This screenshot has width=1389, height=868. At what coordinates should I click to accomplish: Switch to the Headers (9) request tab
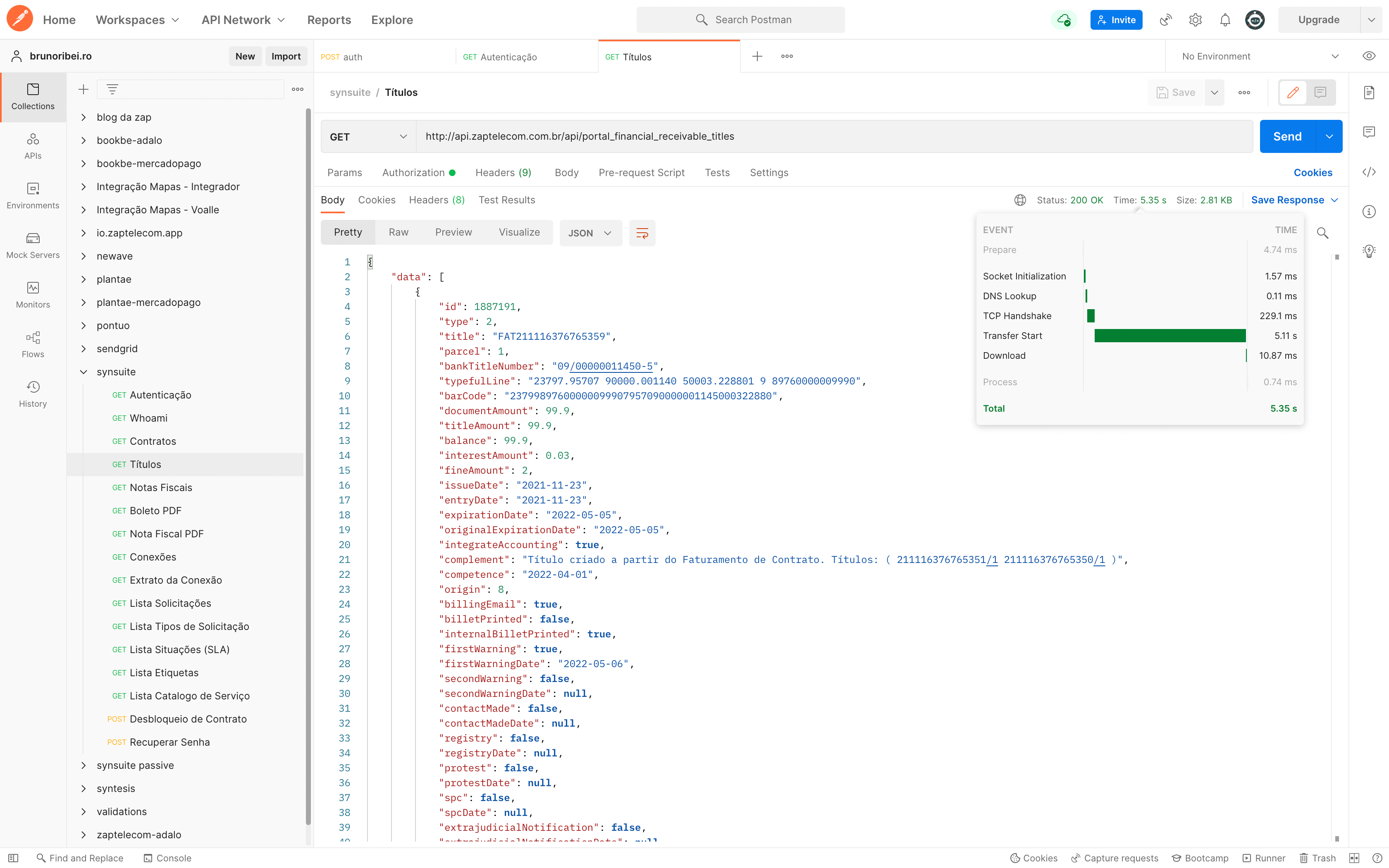click(504, 173)
